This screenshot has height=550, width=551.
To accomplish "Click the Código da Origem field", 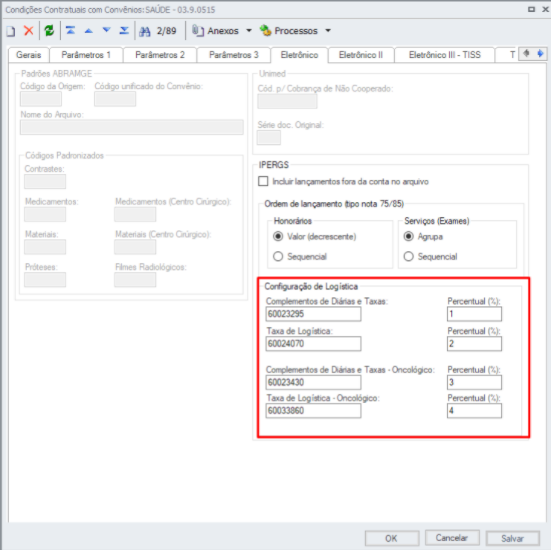I will [41, 99].
